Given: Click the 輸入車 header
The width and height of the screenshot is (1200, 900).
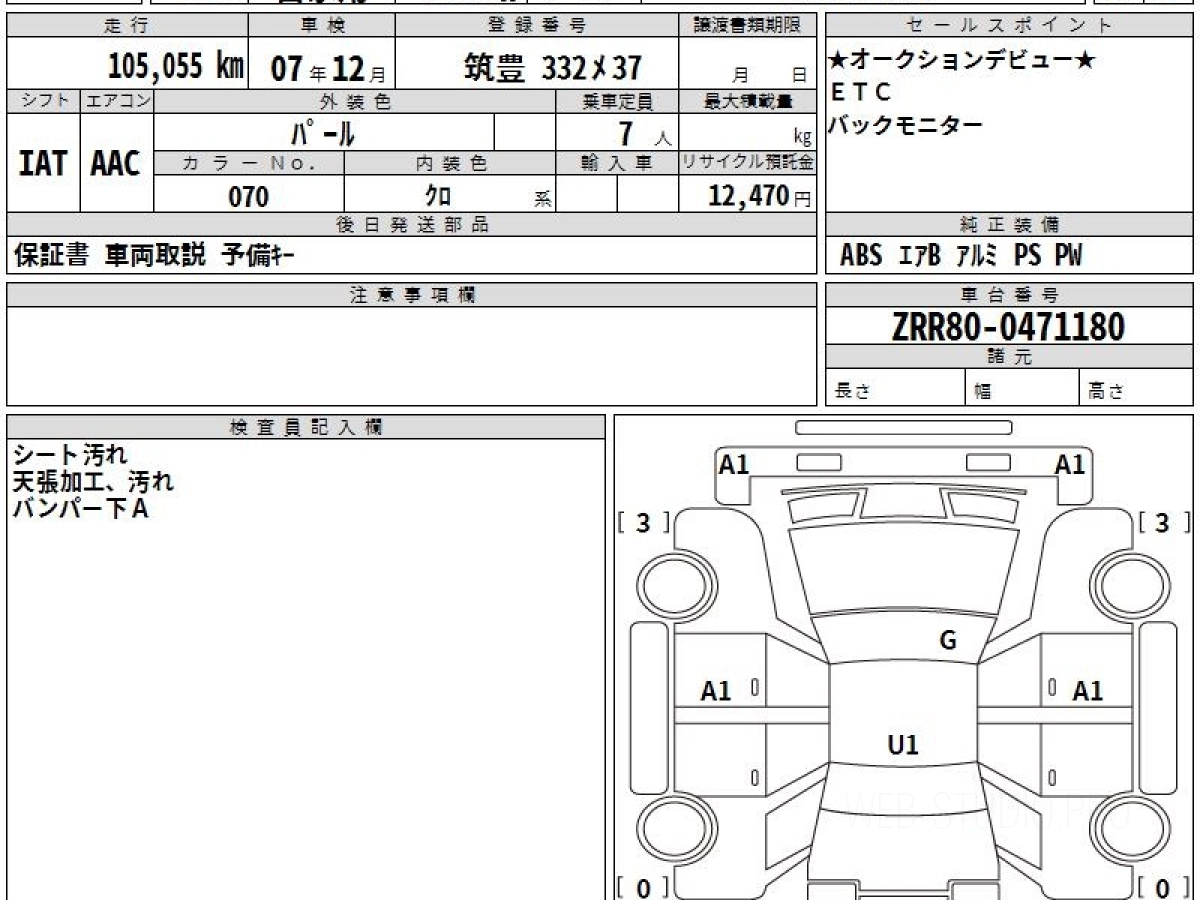Looking at the screenshot, I should pos(617,163).
